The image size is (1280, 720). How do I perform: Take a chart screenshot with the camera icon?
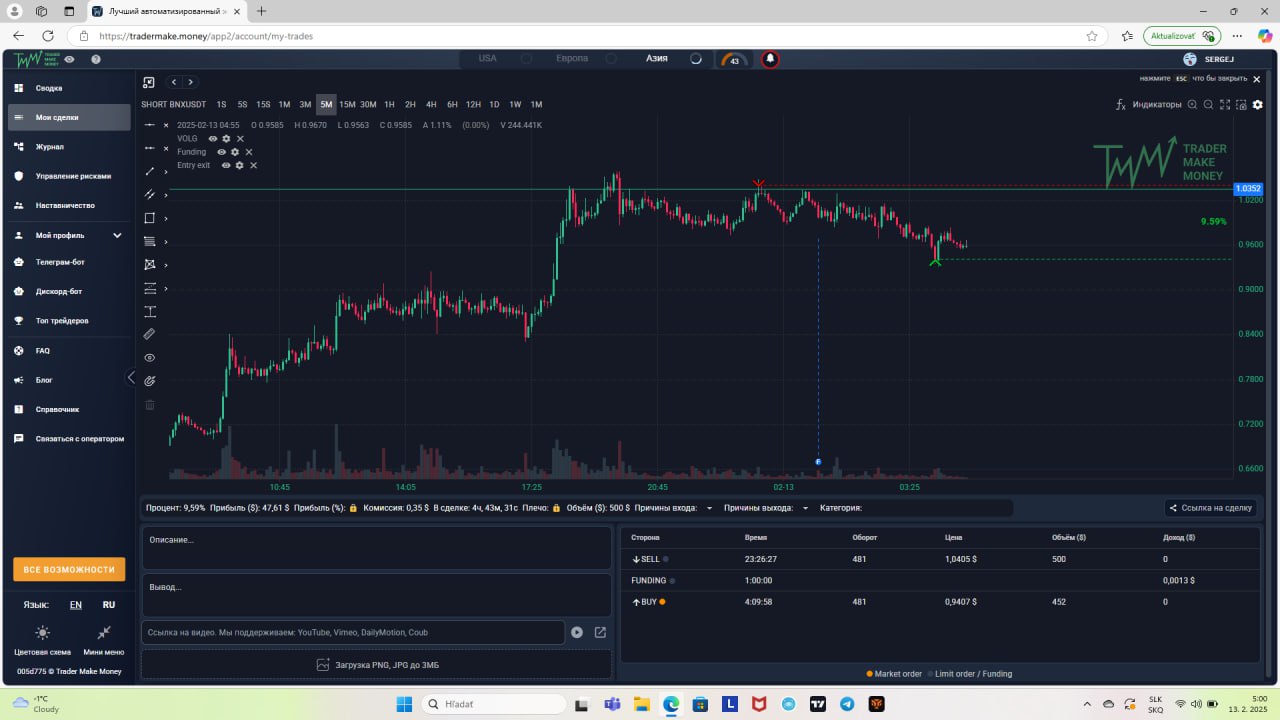[1241, 104]
